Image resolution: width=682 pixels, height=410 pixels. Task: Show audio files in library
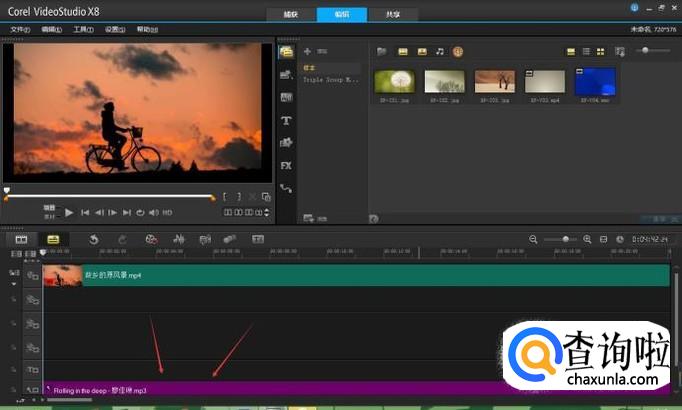point(440,51)
